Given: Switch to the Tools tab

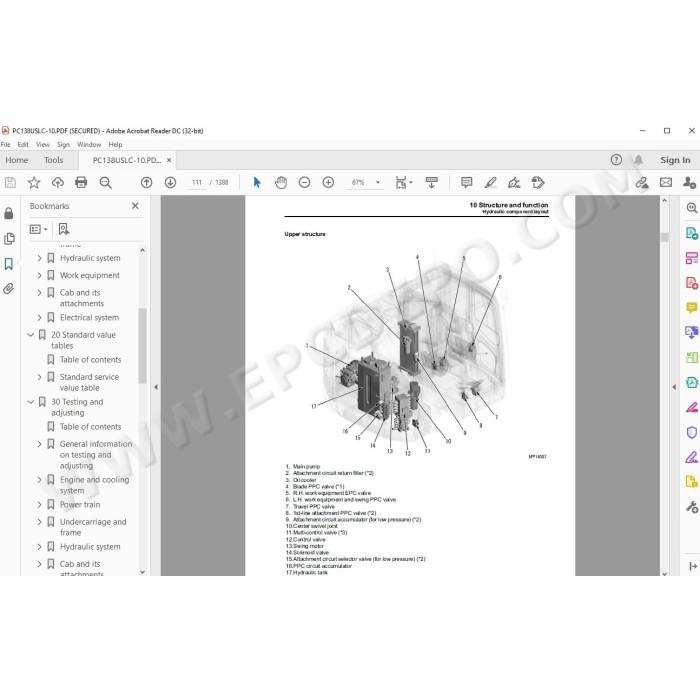Looking at the screenshot, I should [54, 160].
